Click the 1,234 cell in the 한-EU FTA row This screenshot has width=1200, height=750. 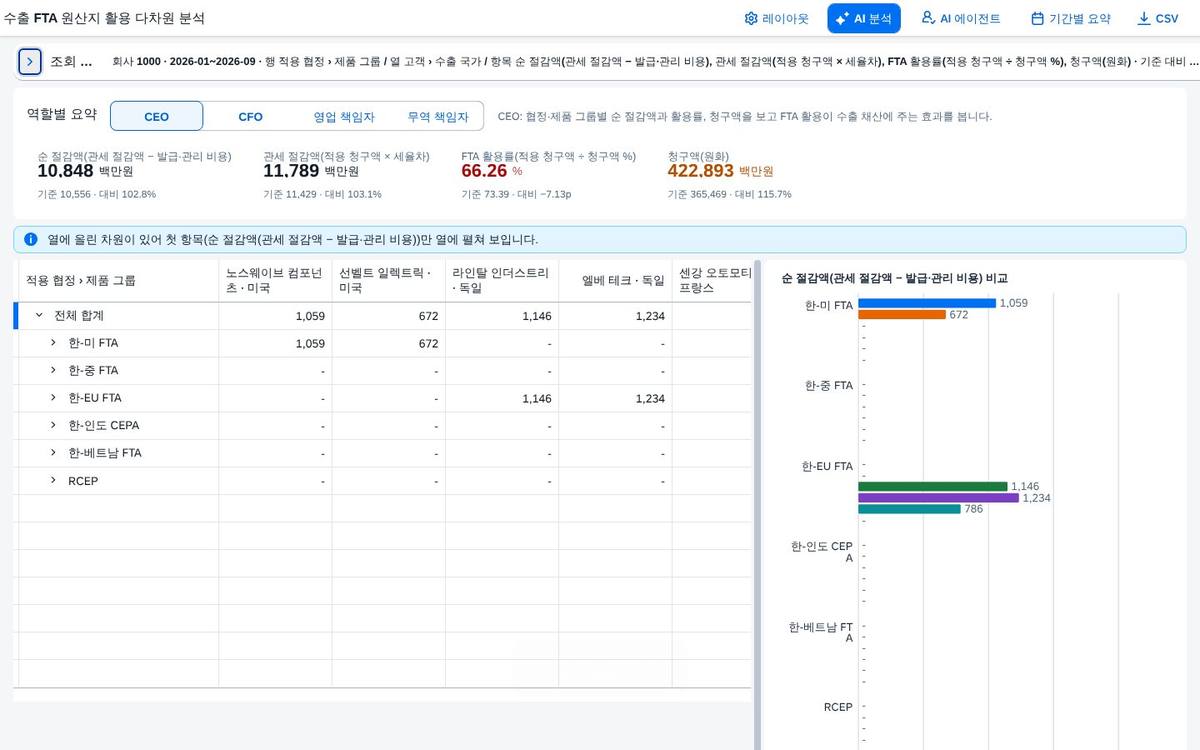click(x=615, y=398)
